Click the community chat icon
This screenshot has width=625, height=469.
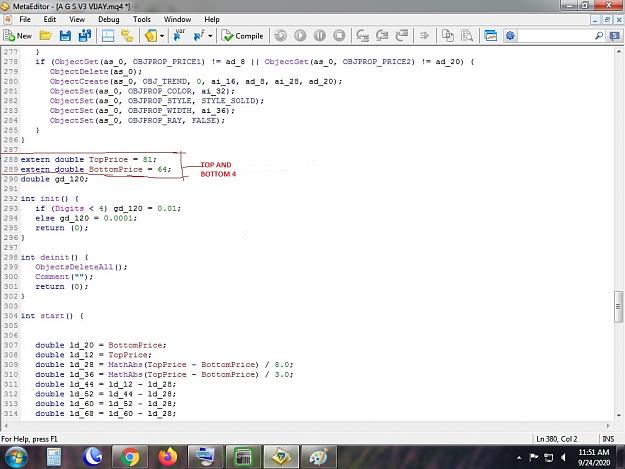(x=615, y=36)
